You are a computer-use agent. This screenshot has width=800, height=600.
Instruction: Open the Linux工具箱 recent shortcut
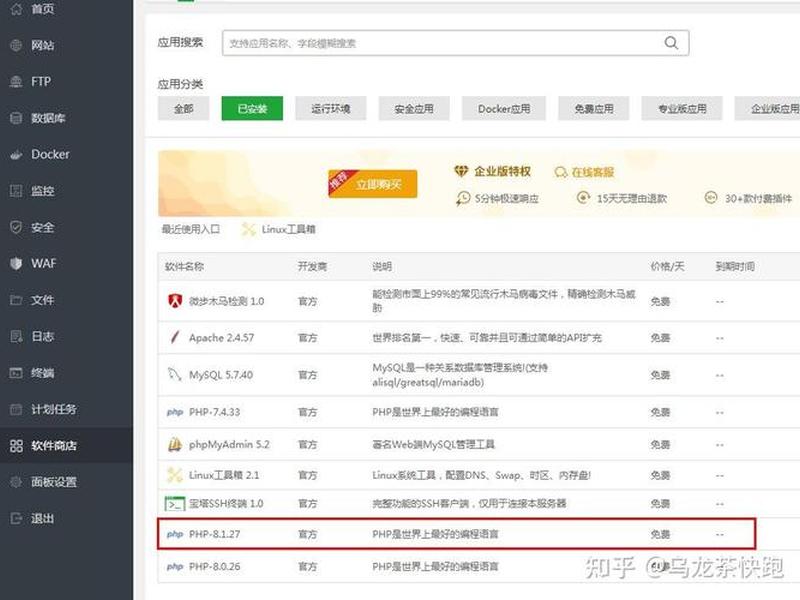[279, 230]
